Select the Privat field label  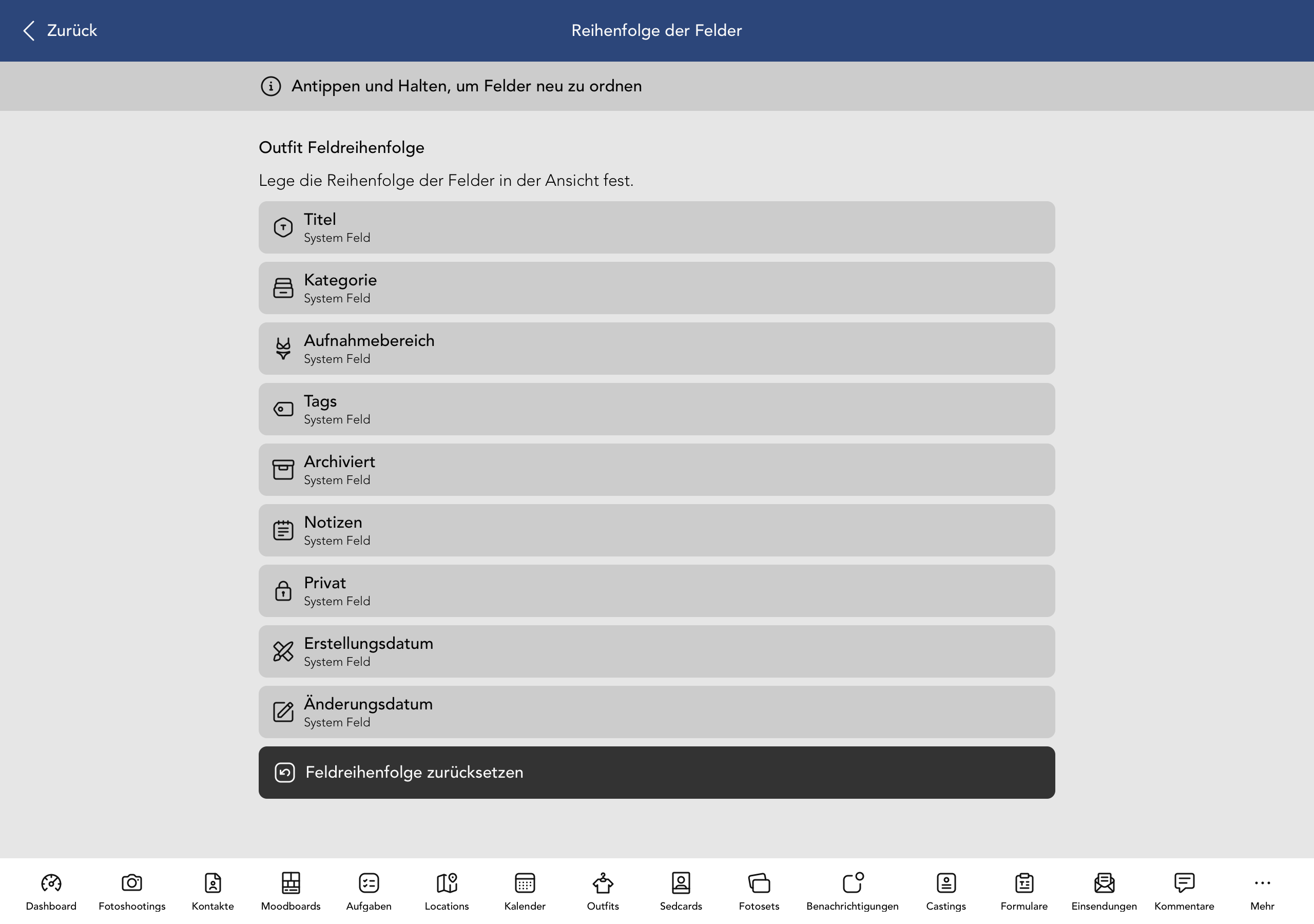tap(325, 583)
